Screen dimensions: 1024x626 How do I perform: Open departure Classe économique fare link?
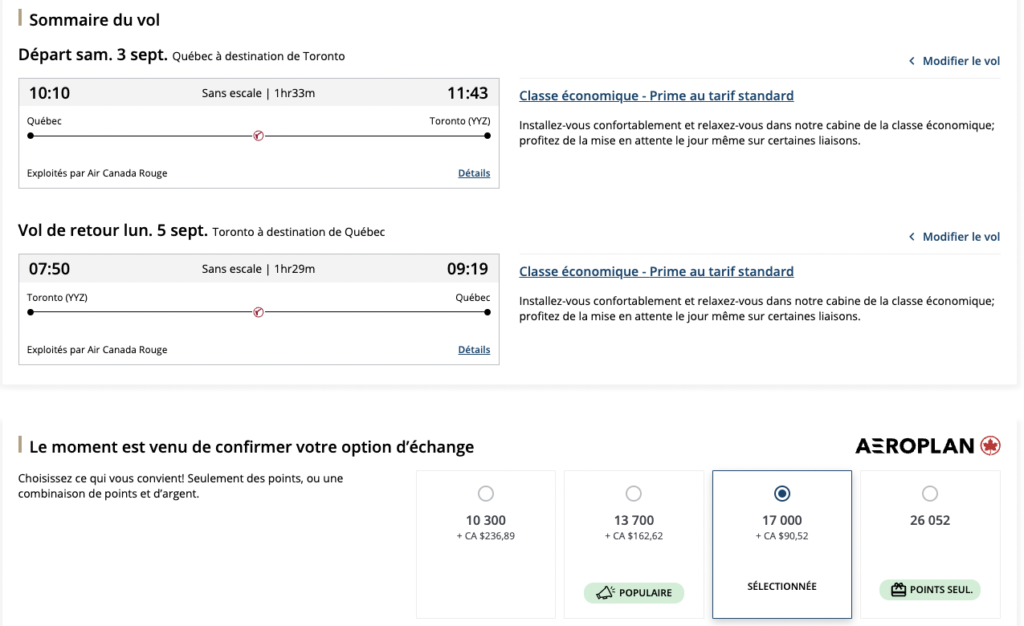pos(656,96)
